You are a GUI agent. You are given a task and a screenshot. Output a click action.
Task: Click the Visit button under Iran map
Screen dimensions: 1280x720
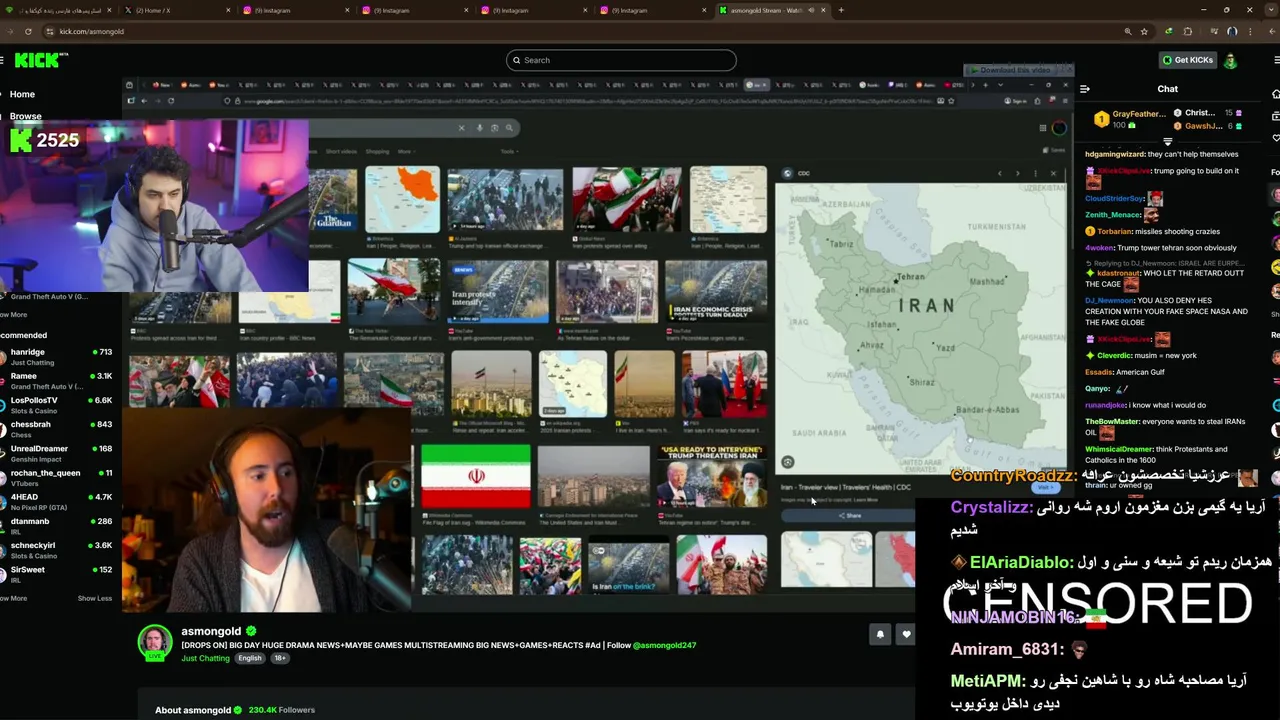coord(1046,487)
